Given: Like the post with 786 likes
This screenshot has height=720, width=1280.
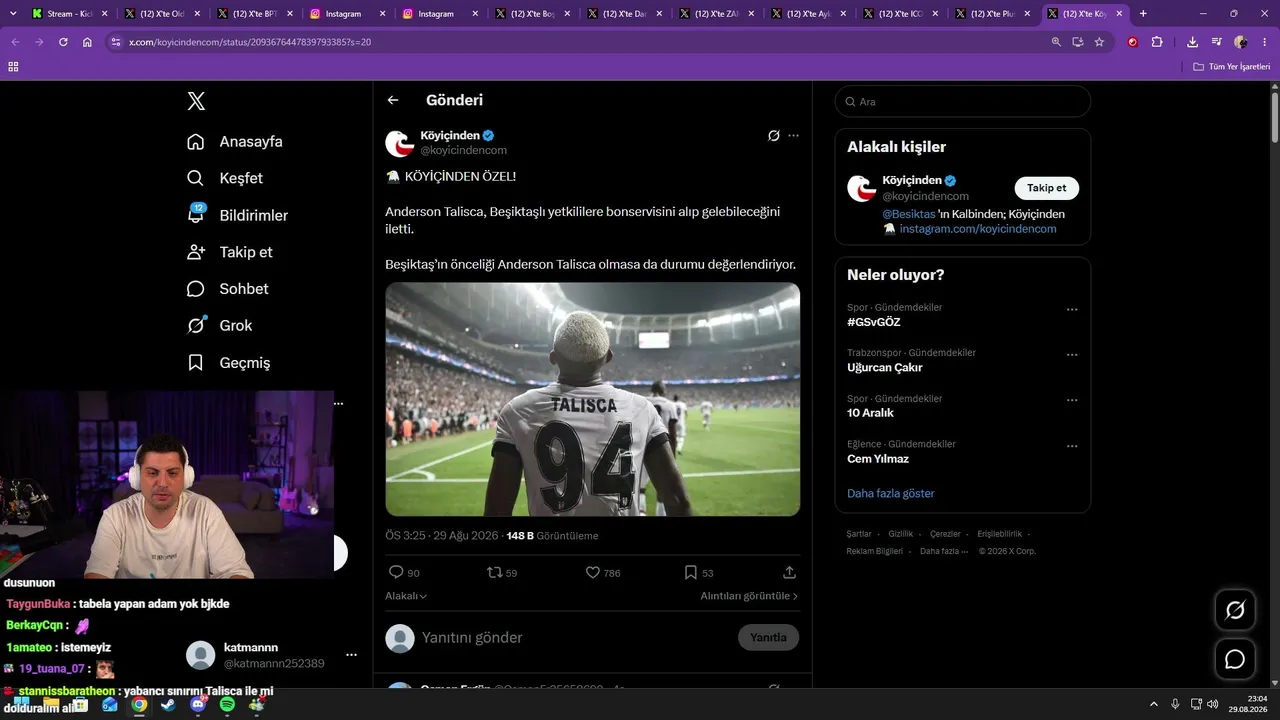Looking at the screenshot, I should [592, 572].
